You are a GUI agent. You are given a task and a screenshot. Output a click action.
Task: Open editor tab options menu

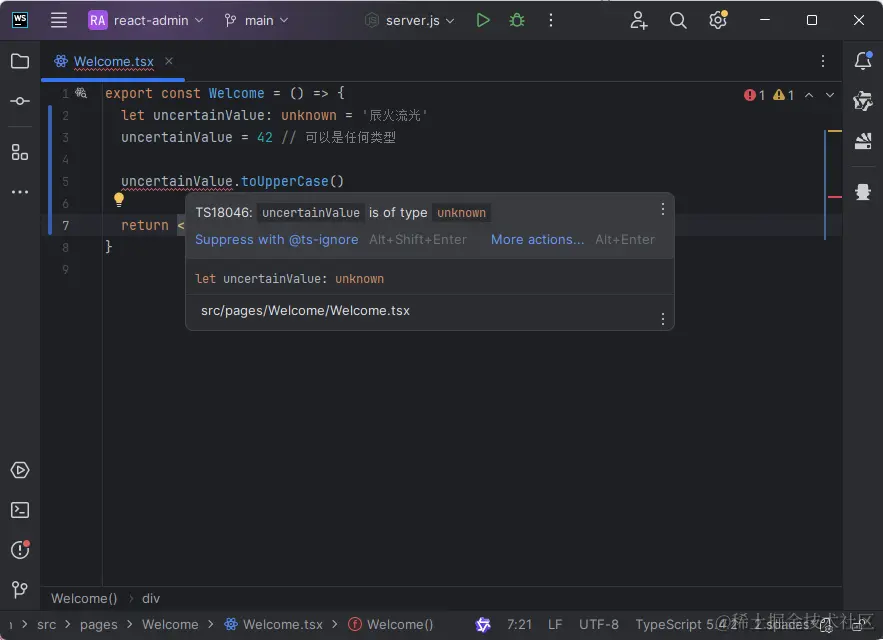[823, 61]
